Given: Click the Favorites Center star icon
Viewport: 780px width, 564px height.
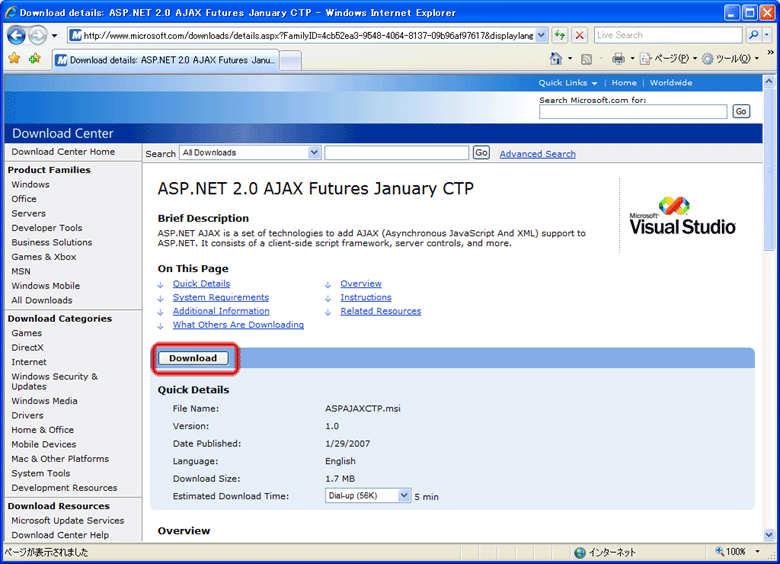Looking at the screenshot, I should pos(14,59).
